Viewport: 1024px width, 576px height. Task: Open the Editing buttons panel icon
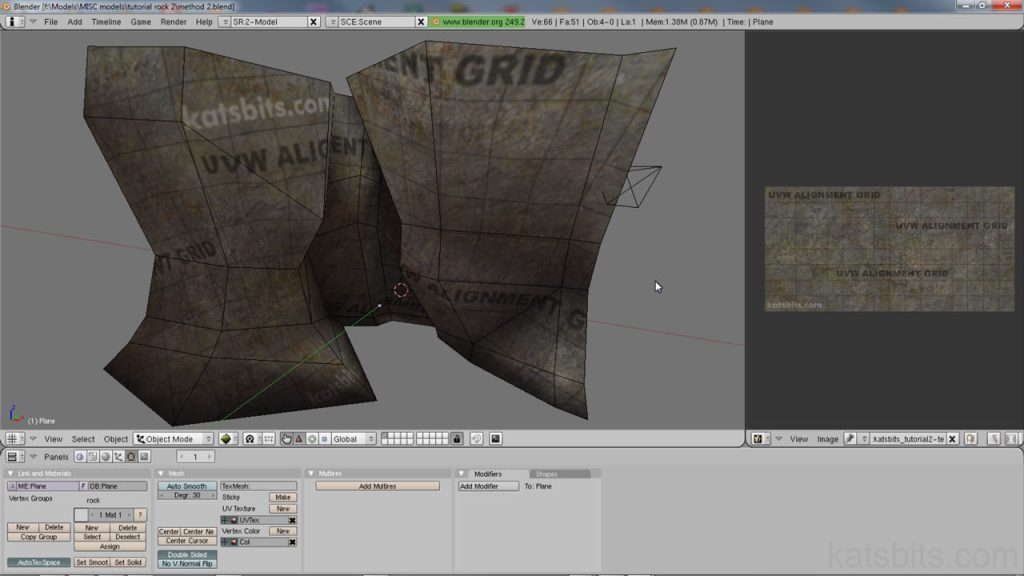[131, 457]
